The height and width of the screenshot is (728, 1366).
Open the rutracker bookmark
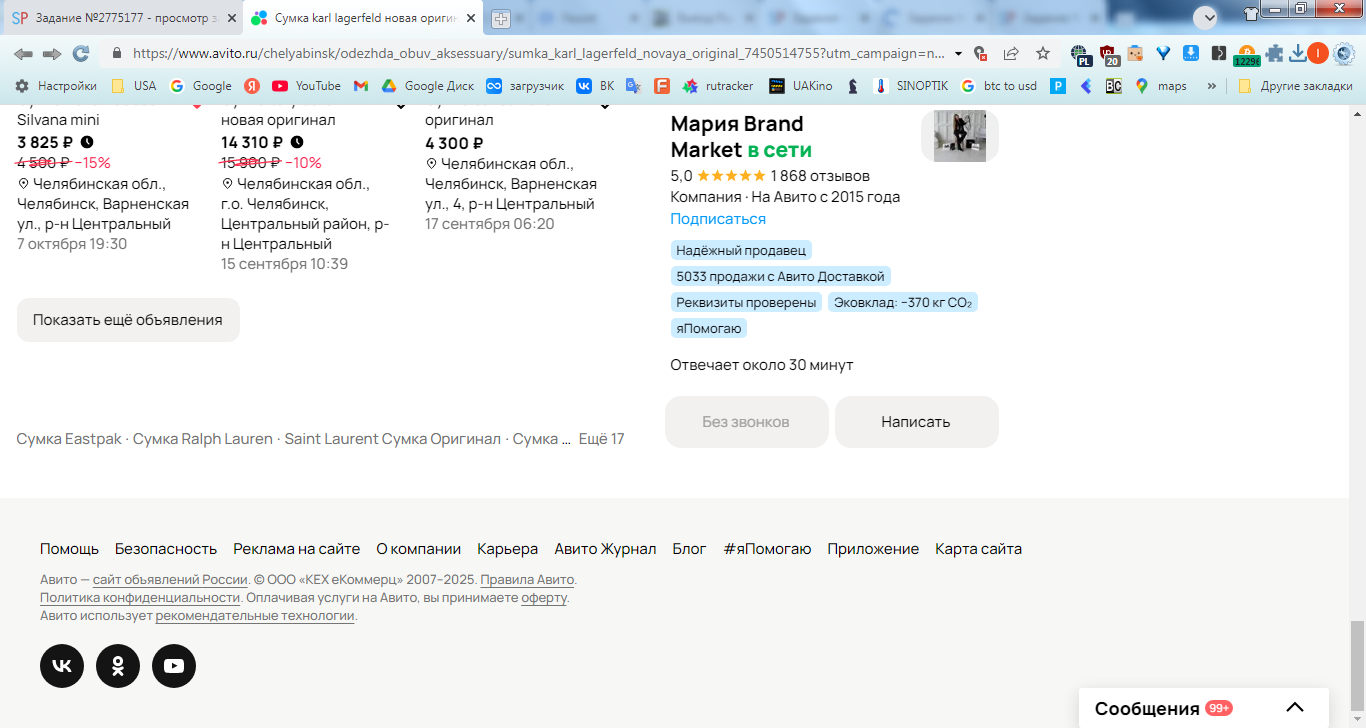(x=717, y=86)
